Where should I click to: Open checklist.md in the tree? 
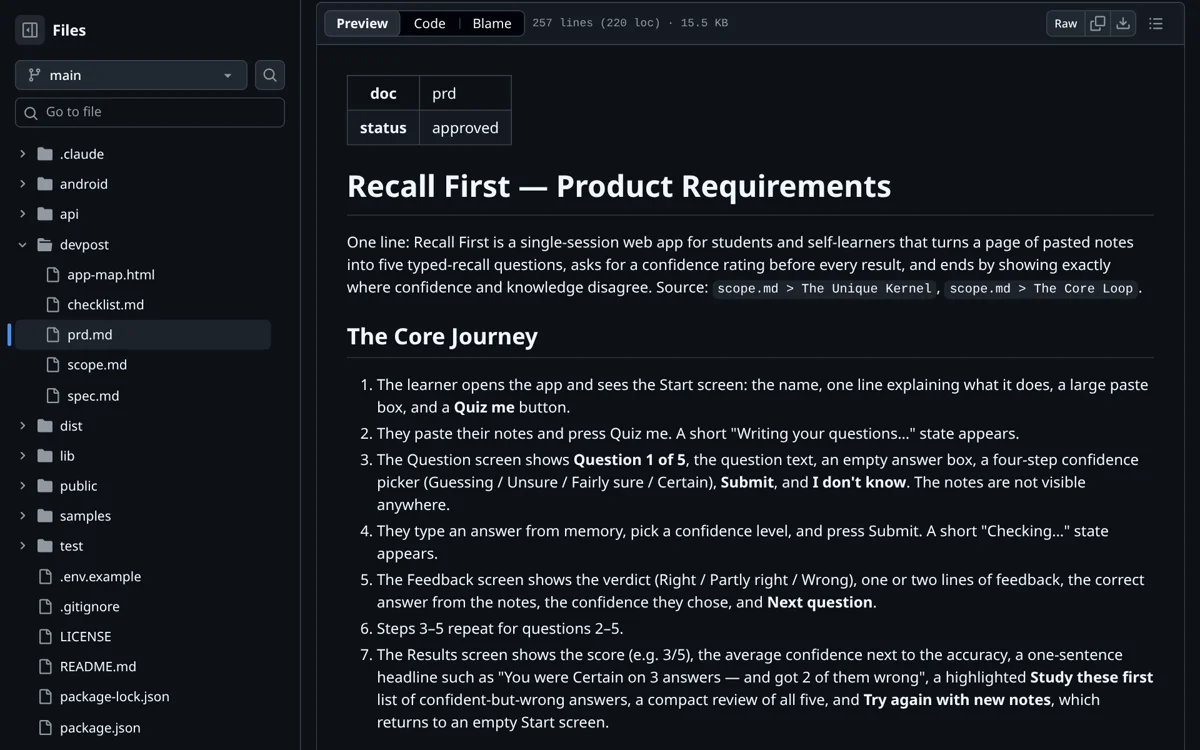click(x=106, y=304)
